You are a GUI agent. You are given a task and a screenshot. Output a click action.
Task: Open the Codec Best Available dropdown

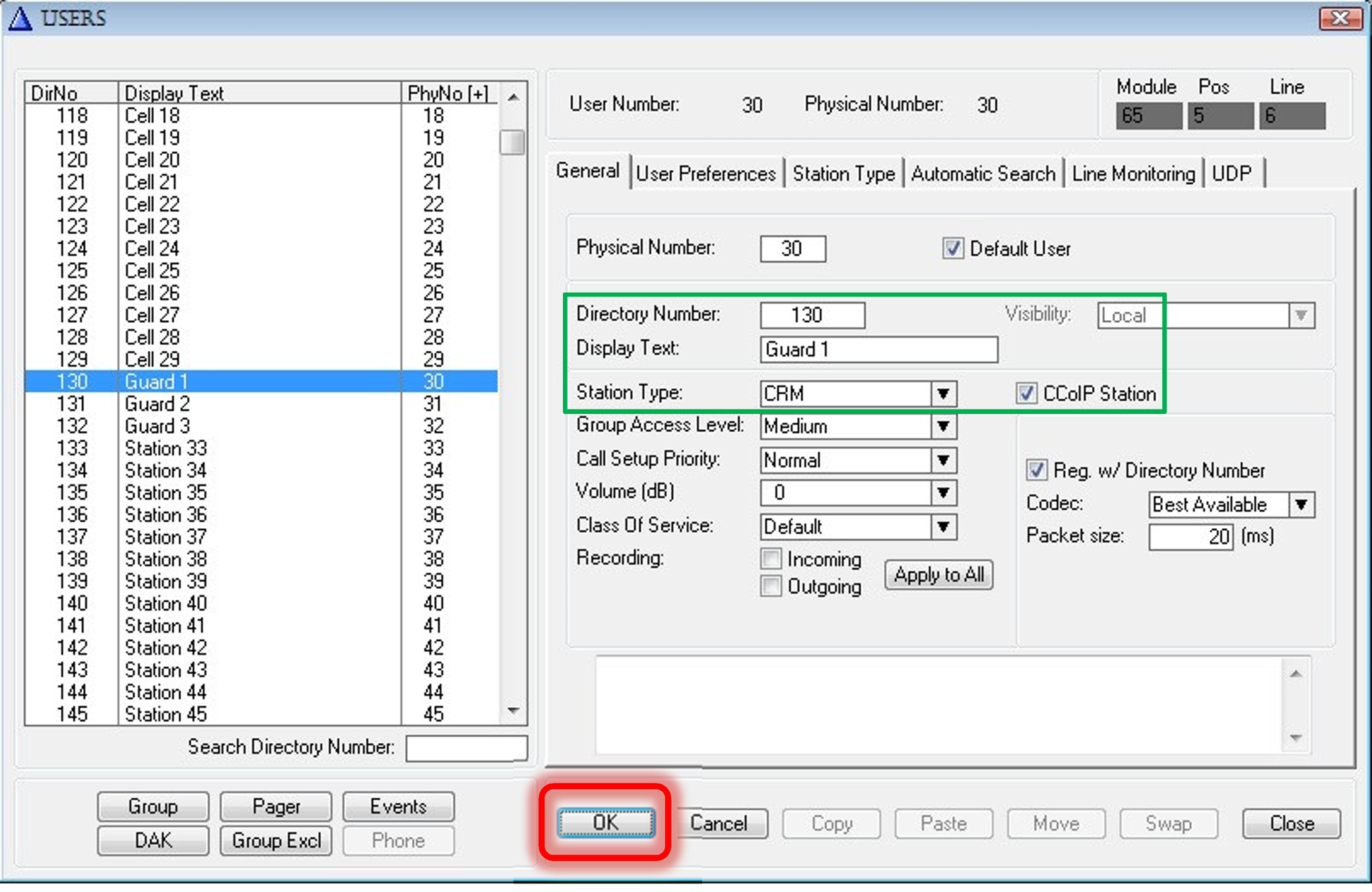tap(1301, 505)
